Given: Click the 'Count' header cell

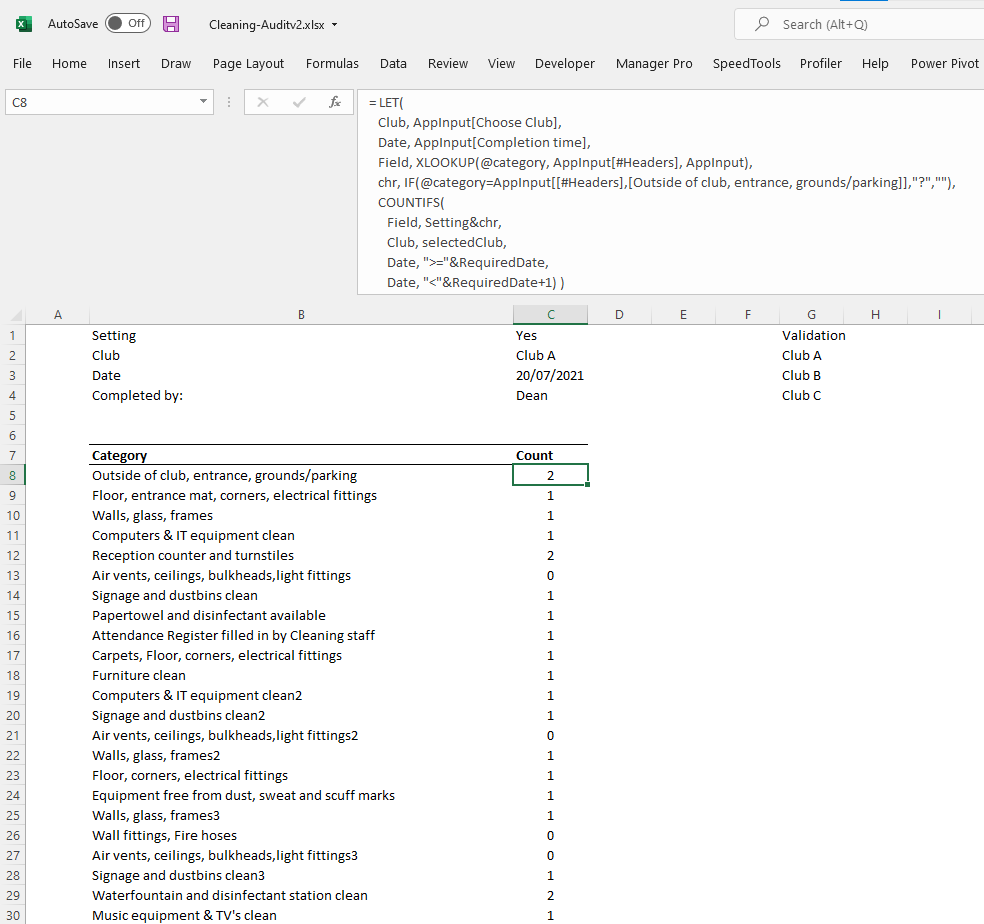Looking at the screenshot, I should (x=550, y=455).
